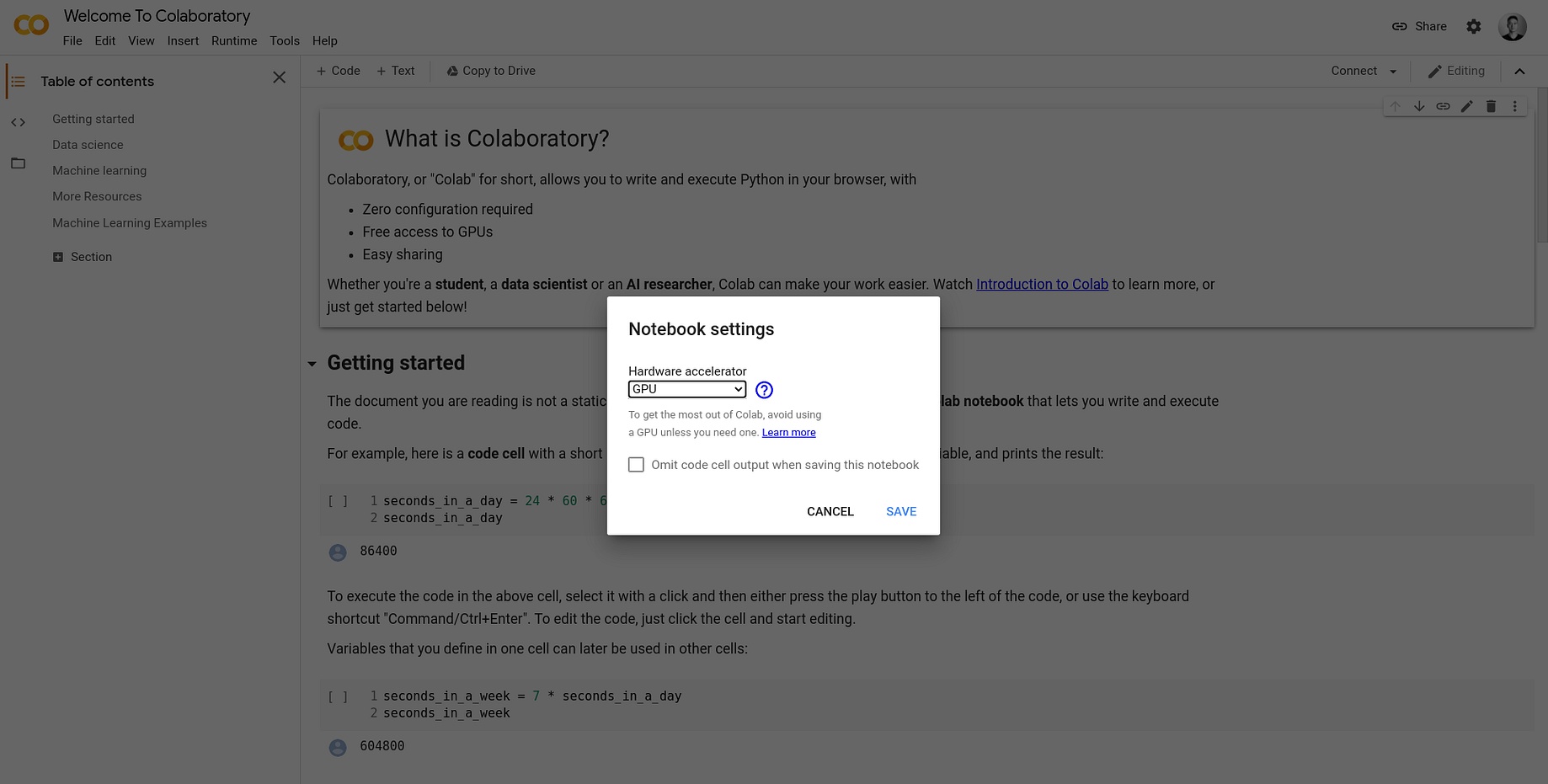Follow the Learn more link
Image resolution: width=1548 pixels, height=784 pixels.
click(789, 433)
